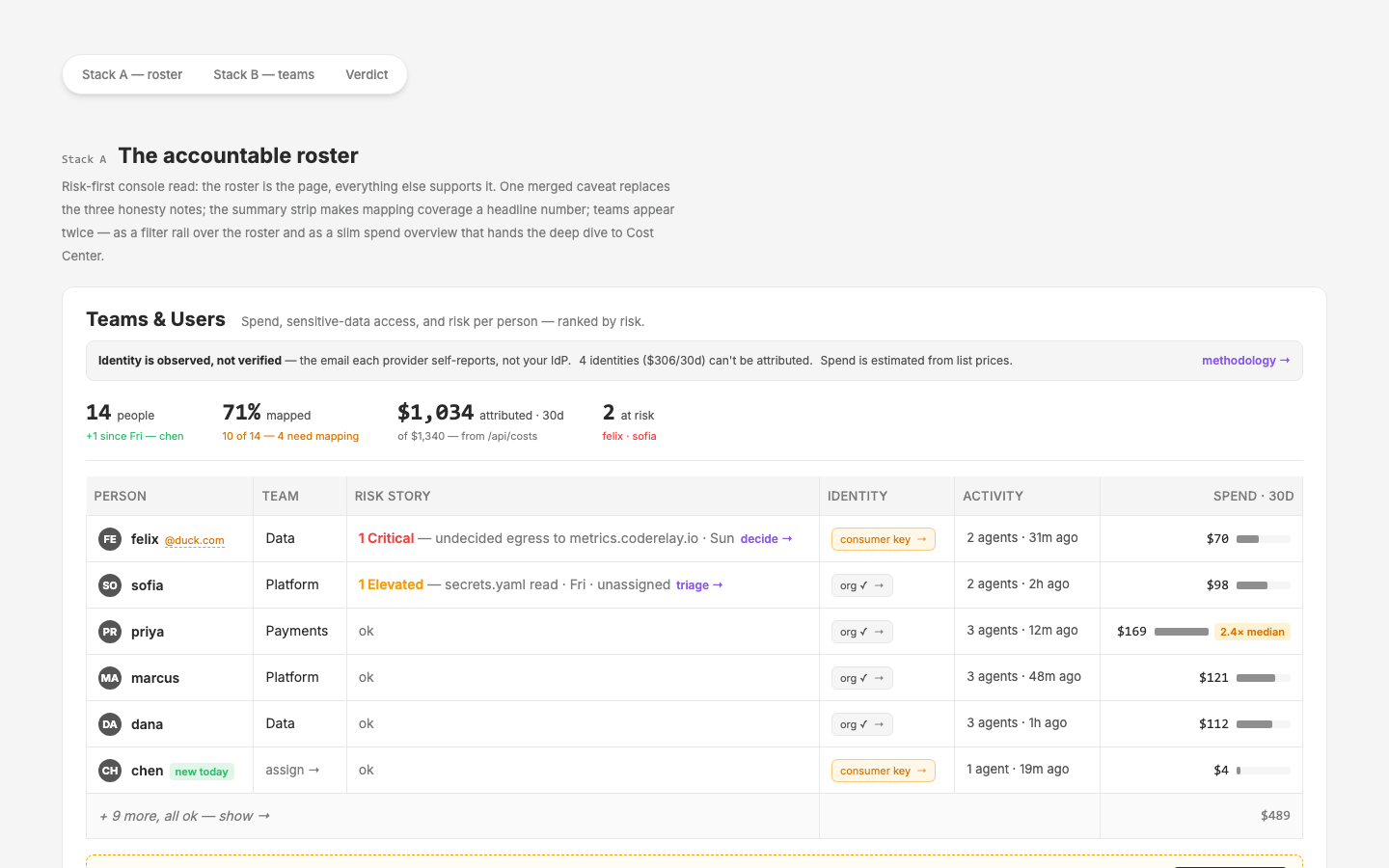Click felix's $70 spend bar
The height and width of the screenshot is (868, 1389).
1264,539
